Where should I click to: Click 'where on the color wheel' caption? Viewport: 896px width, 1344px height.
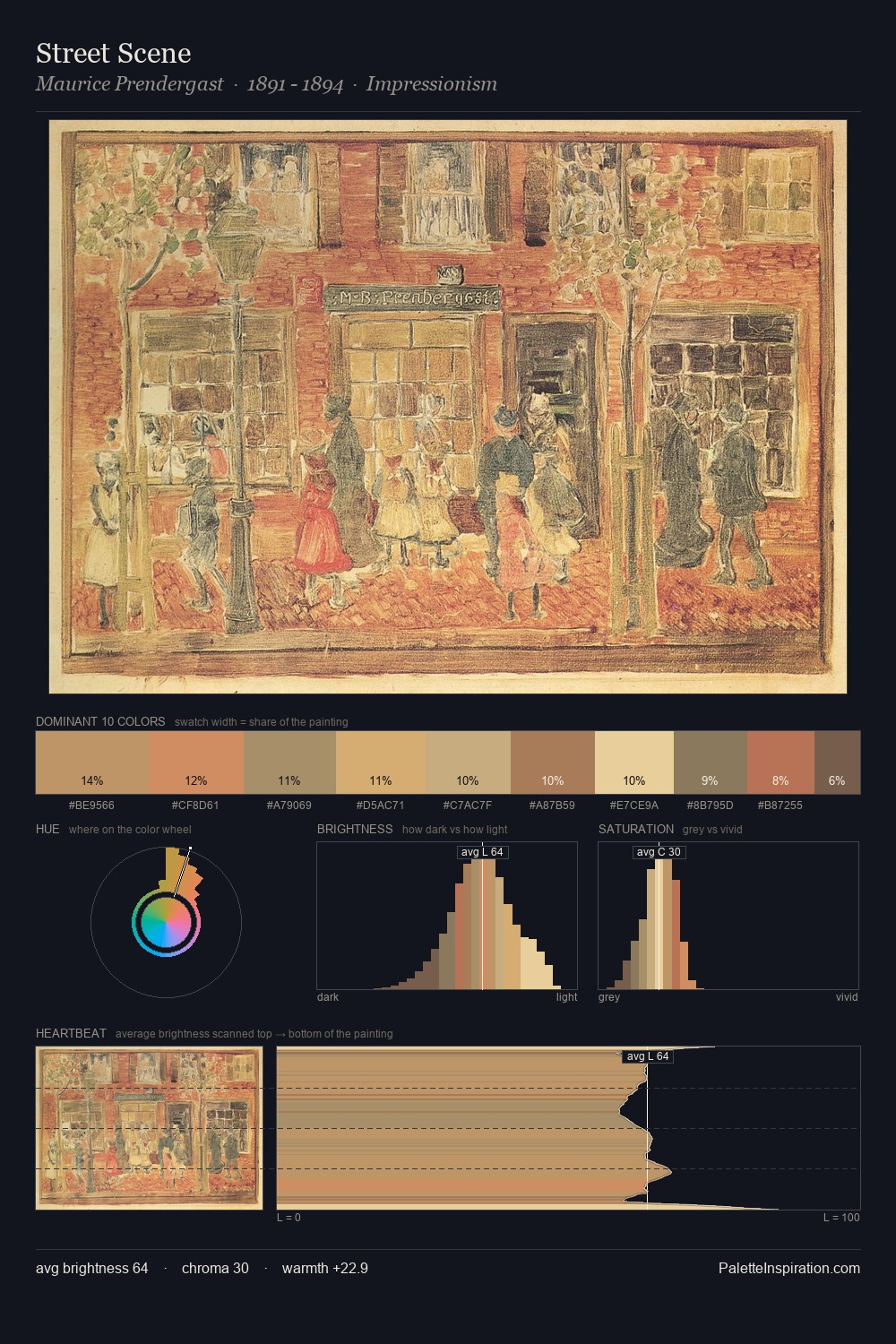pos(130,830)
